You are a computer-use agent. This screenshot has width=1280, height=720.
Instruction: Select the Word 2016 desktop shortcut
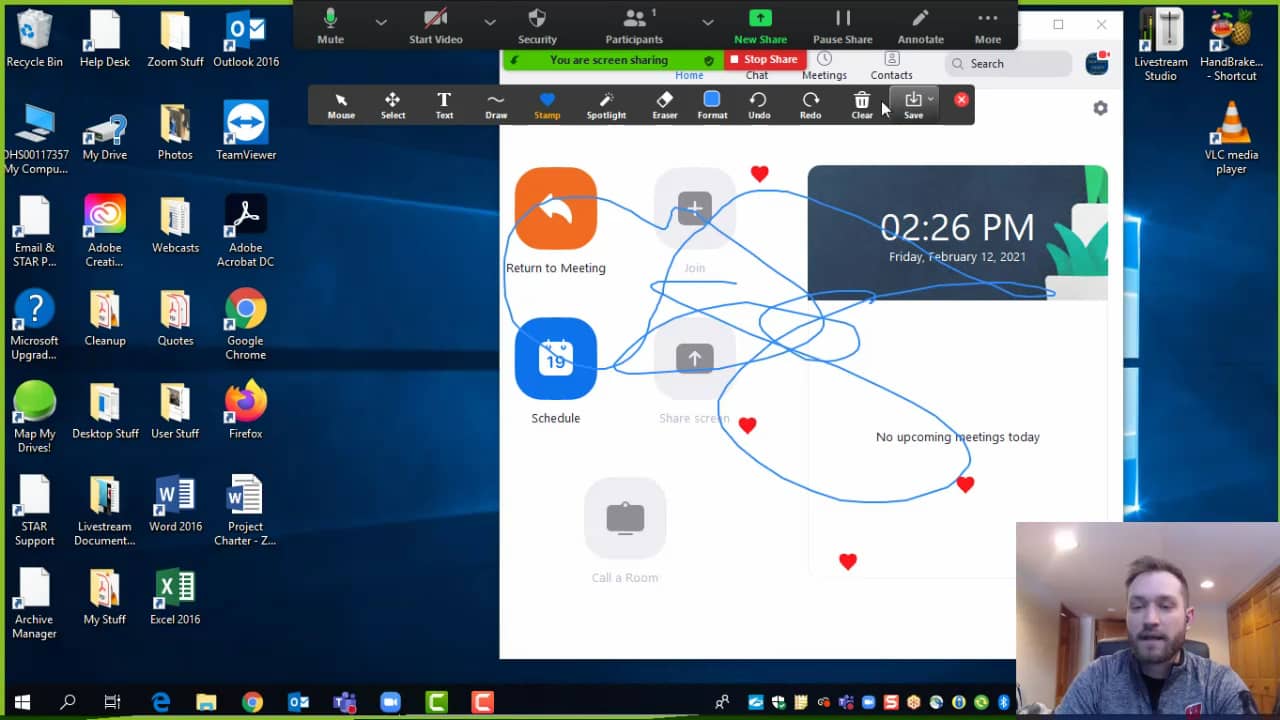(175, 504)
